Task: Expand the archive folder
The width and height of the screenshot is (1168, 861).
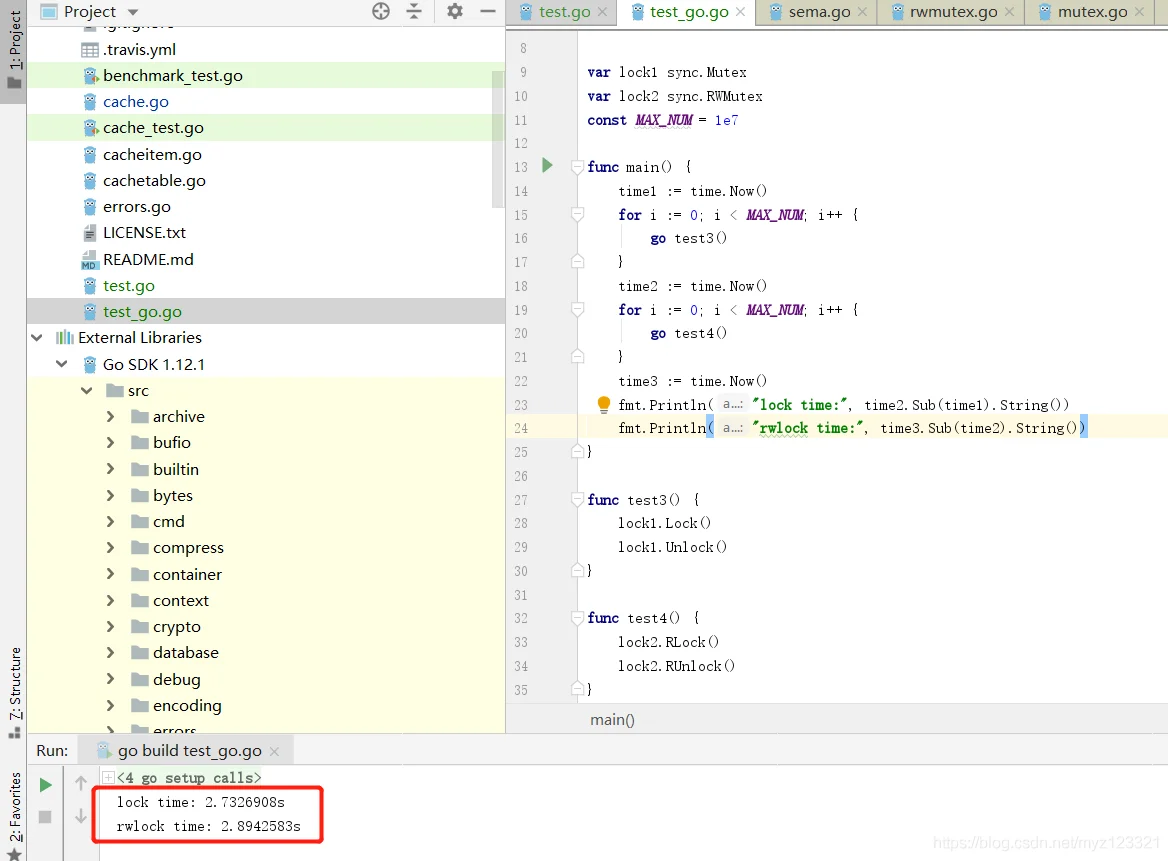Action: (x=110, y=416)
